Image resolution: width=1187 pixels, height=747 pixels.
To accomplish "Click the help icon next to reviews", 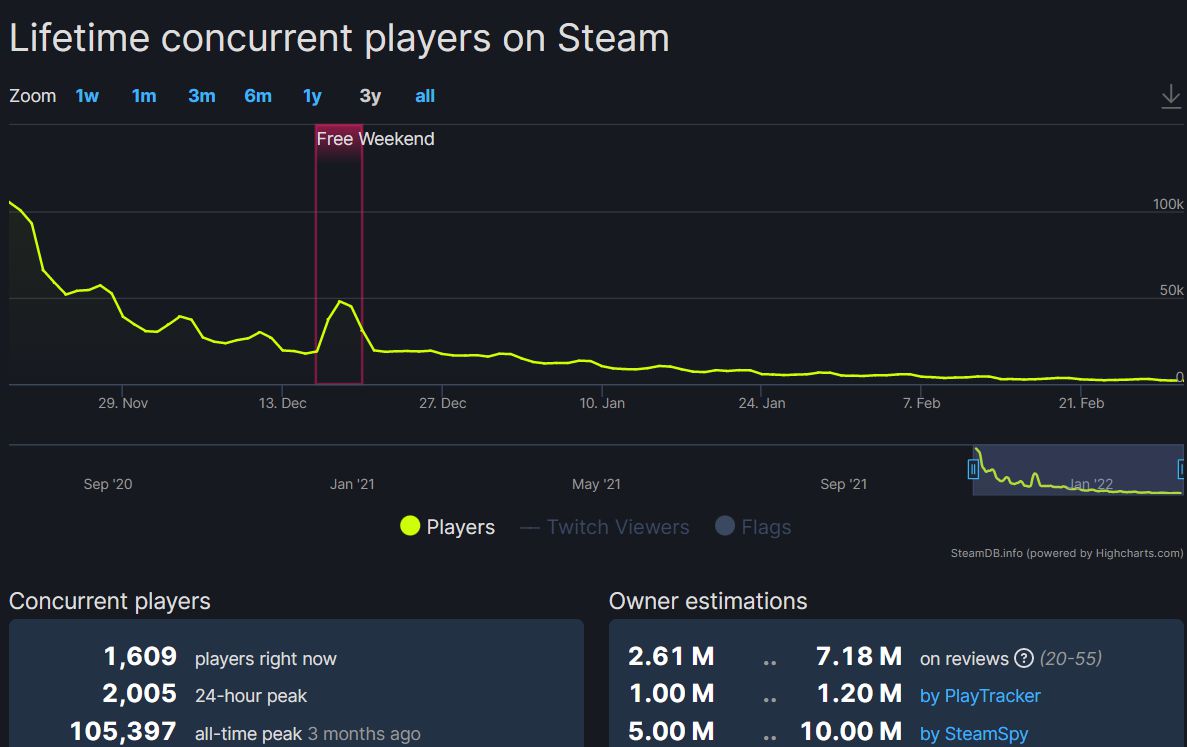I will (x=1023, y=658).
